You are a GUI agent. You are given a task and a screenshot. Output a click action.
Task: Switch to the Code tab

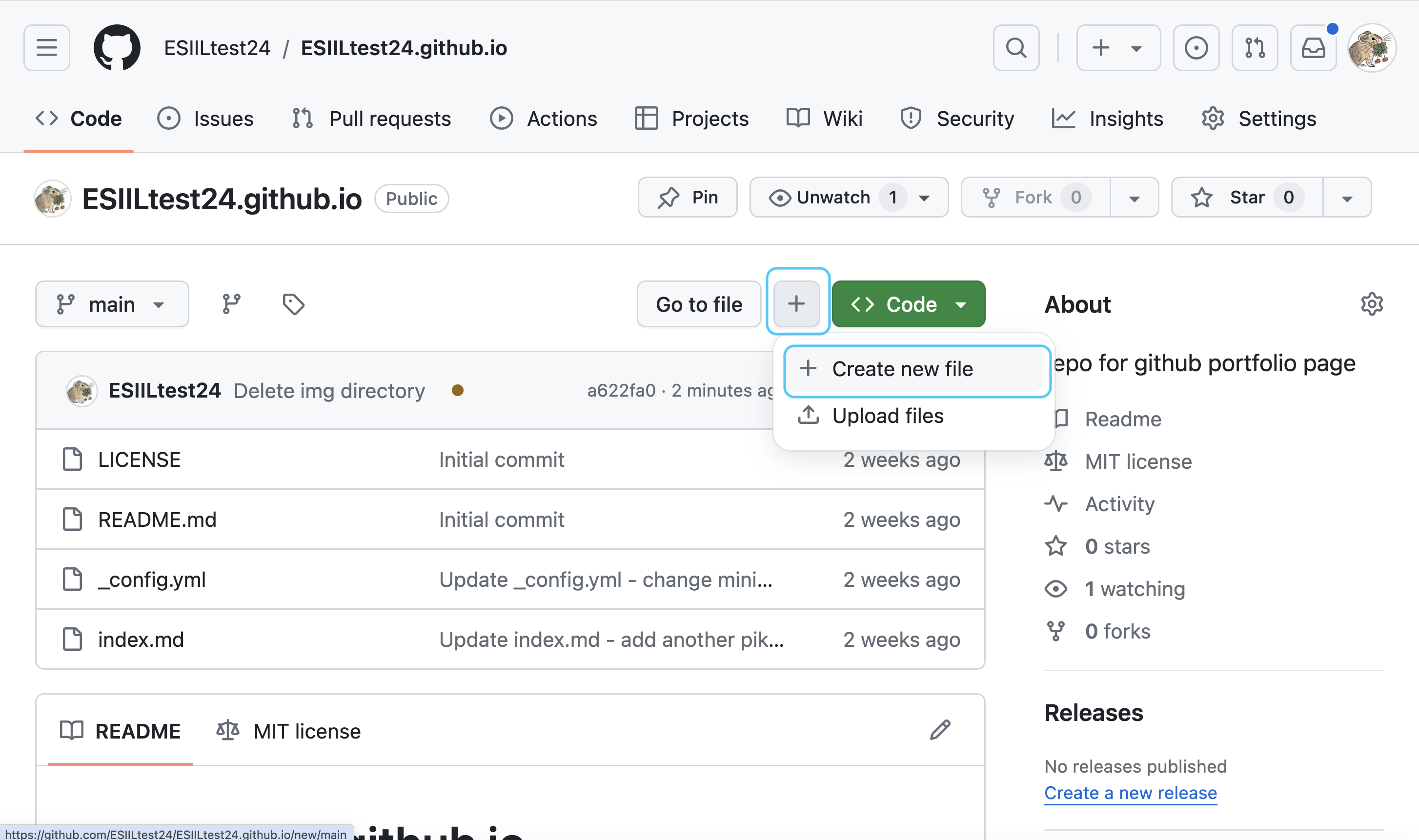click(79, 119)
